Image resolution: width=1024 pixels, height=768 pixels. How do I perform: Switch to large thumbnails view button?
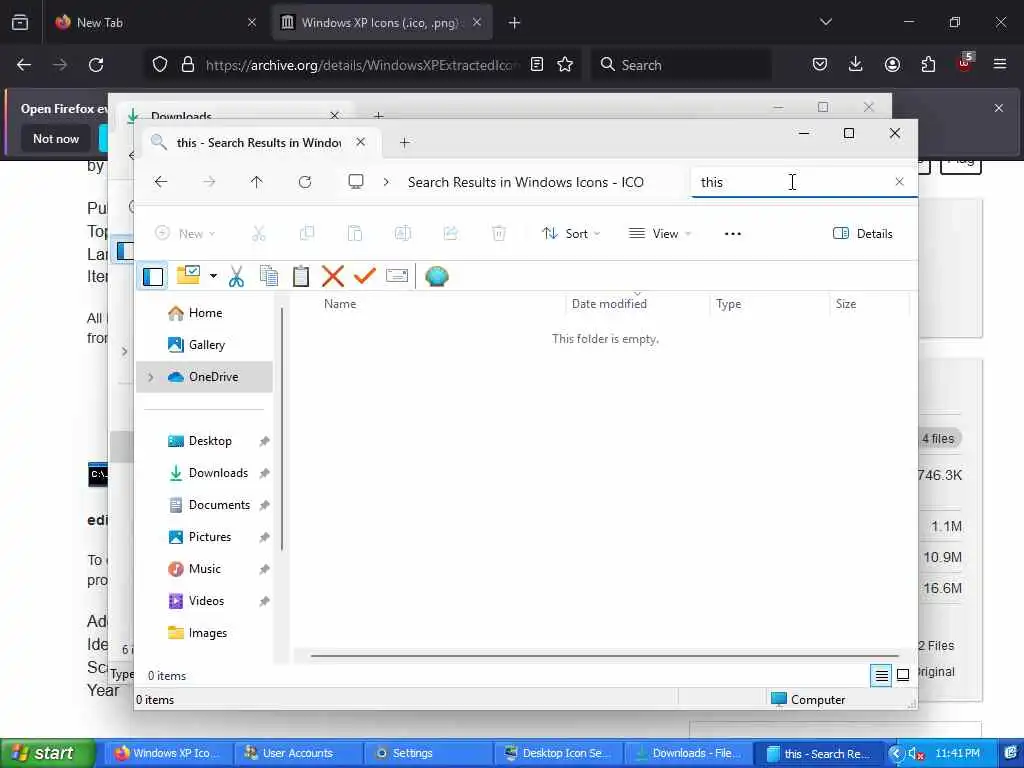[x=903, y=675]
